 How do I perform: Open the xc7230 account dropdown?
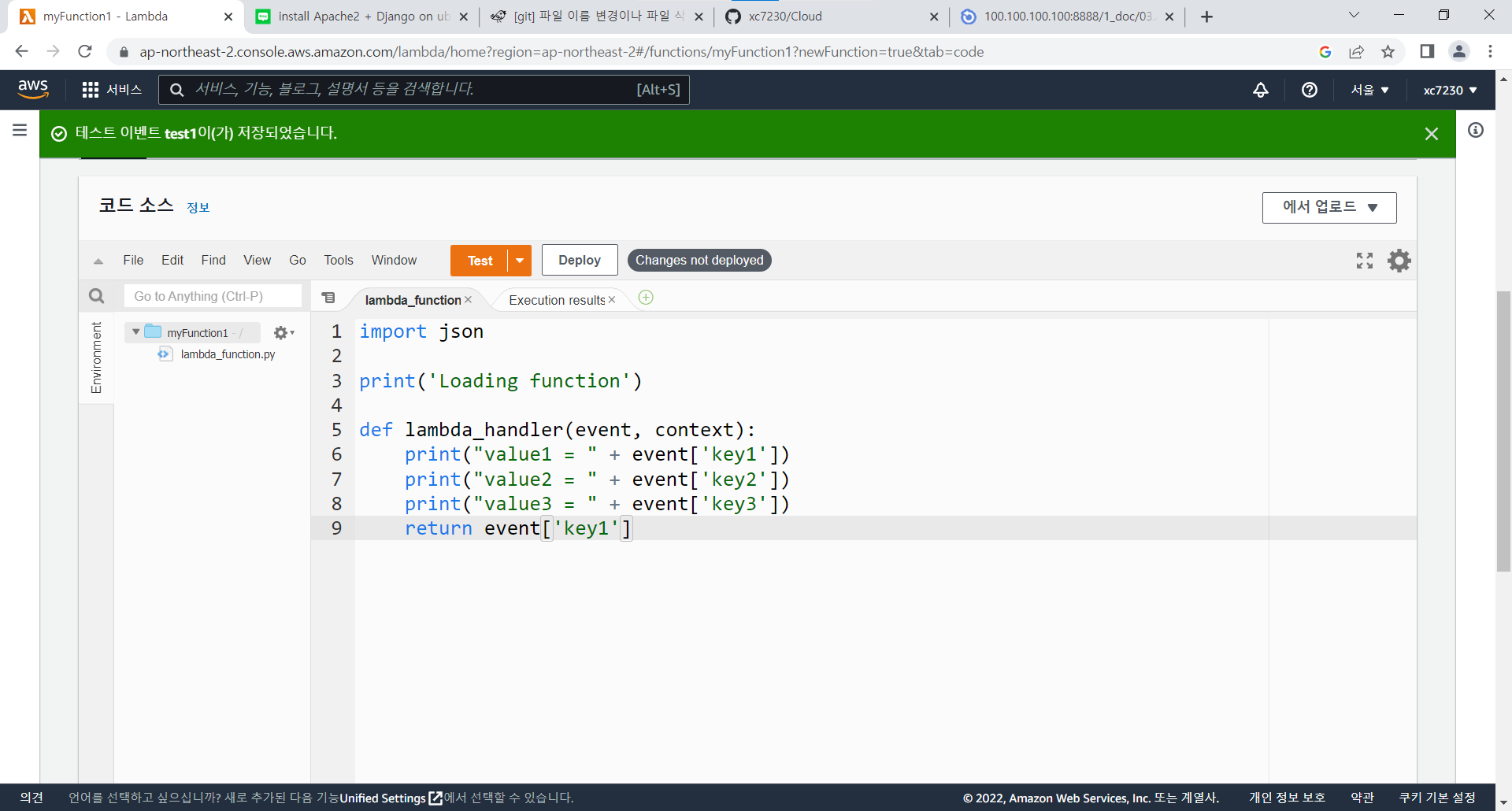1451,90
